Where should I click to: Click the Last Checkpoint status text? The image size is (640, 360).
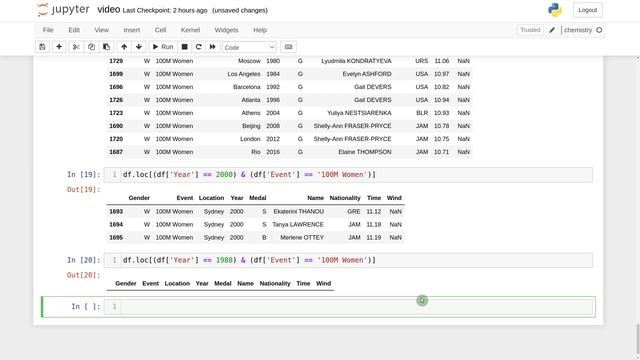[x=165, y=10]
